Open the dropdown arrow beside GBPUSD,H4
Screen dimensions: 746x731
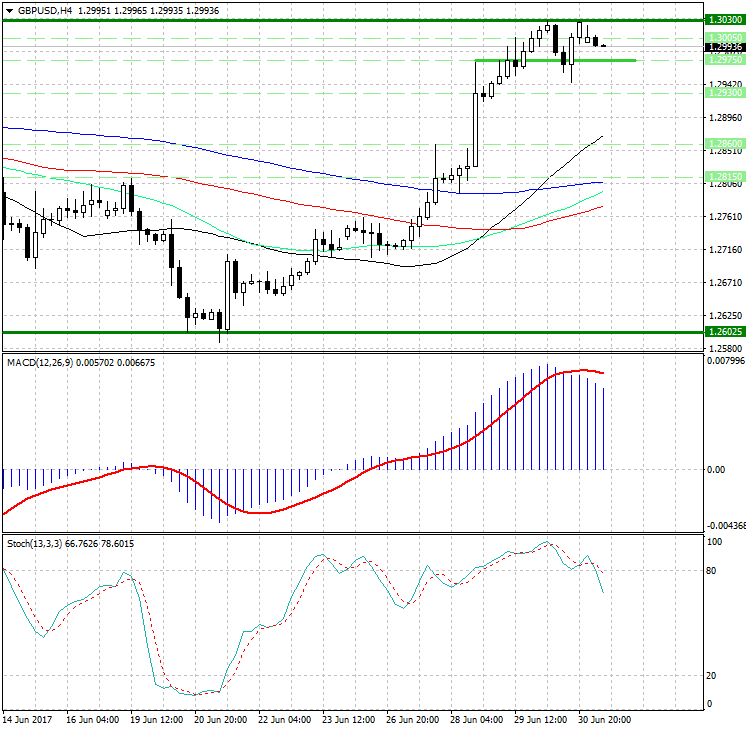click(7, 9)
